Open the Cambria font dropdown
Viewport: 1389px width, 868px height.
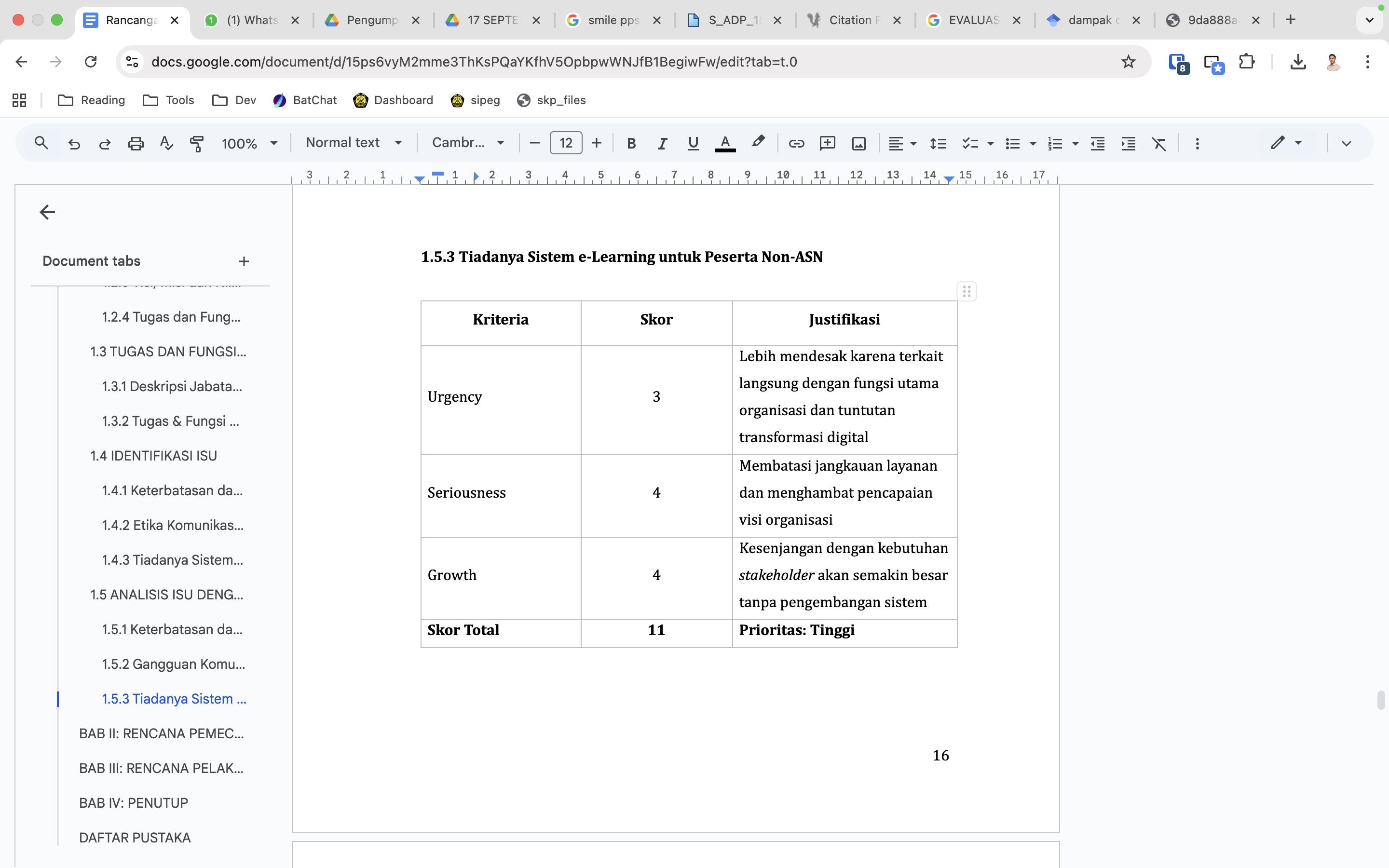click(x=468, y=142)
